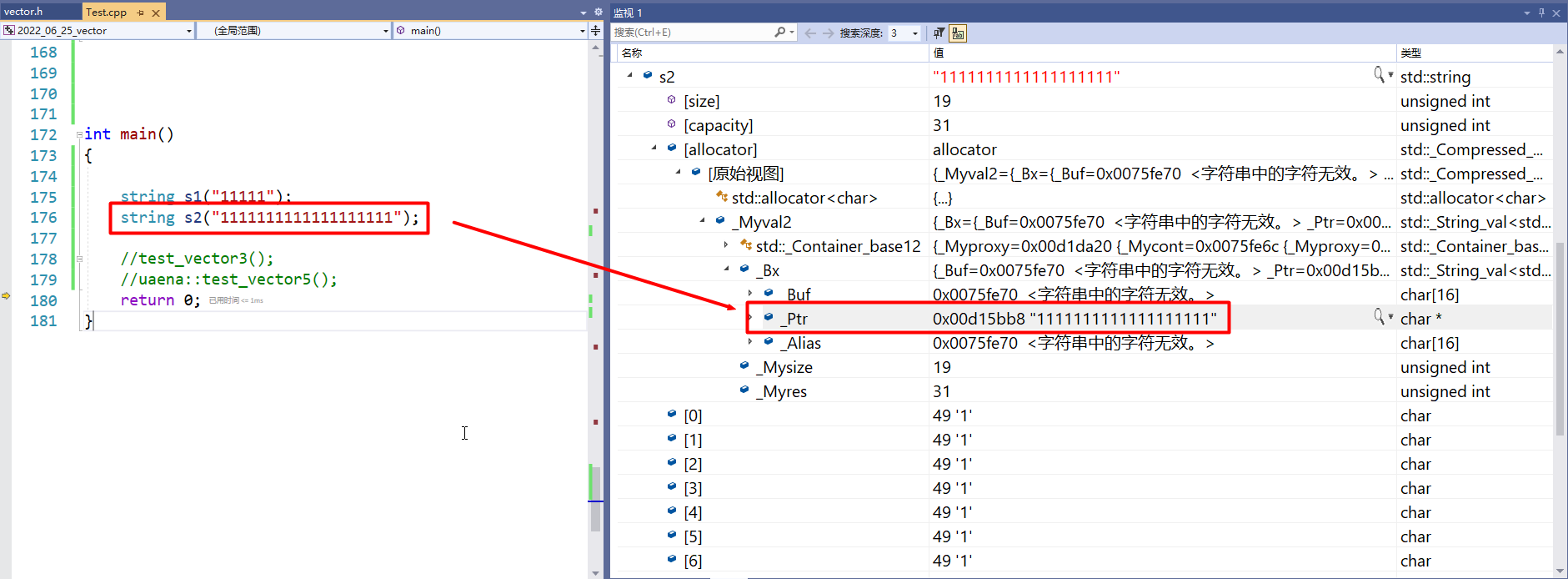Open text visualizer magnifier on _Ptr row
Image resolution: width=1568 pixels, height=579 pixels.
[x=1380, y=317]
